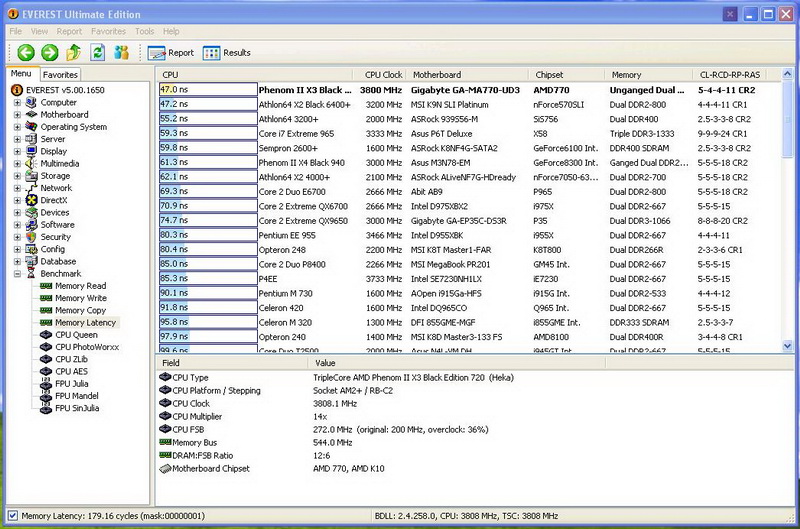Screen dimensions: 800x529
Task: Expand the Display tree node
Action: [17, 151]
